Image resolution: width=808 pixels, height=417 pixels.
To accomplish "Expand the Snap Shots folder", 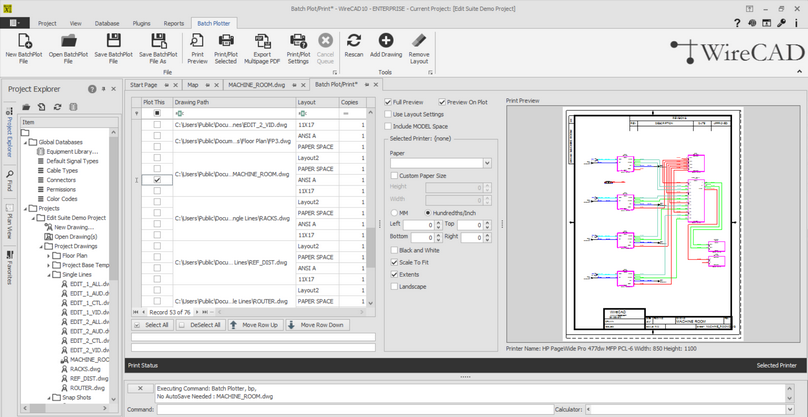I will (49, 397).
